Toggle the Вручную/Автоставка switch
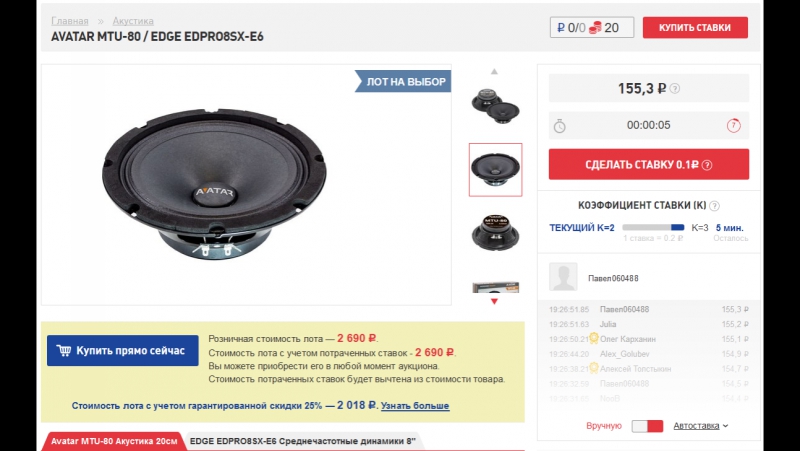The height and width of the screenshot is (451, 800). tap(647, 426)
